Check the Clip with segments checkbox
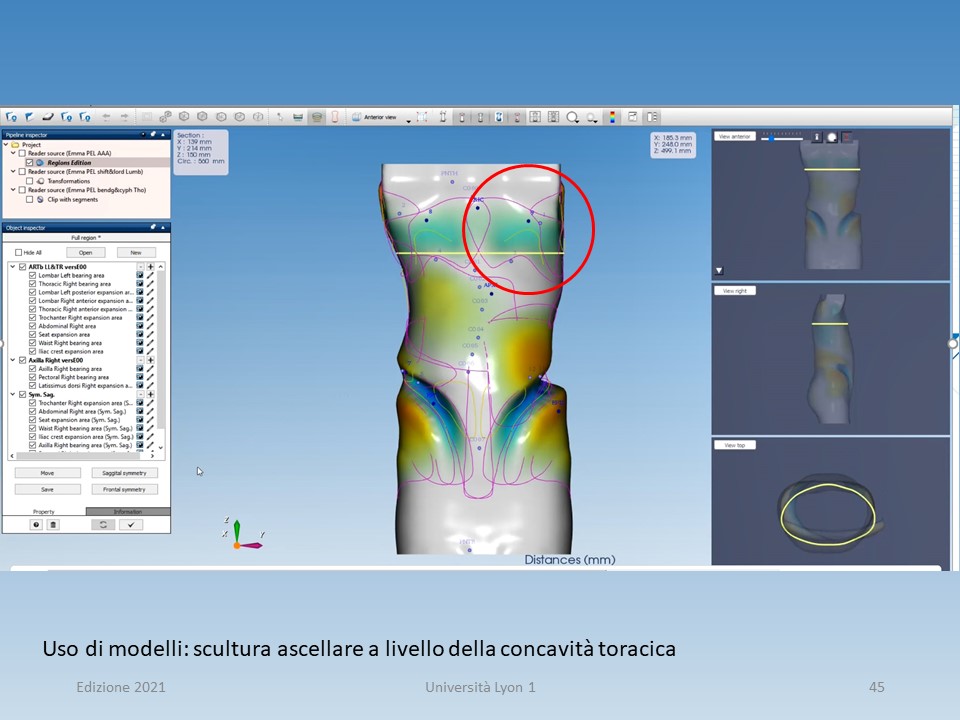 click(29, 200)
